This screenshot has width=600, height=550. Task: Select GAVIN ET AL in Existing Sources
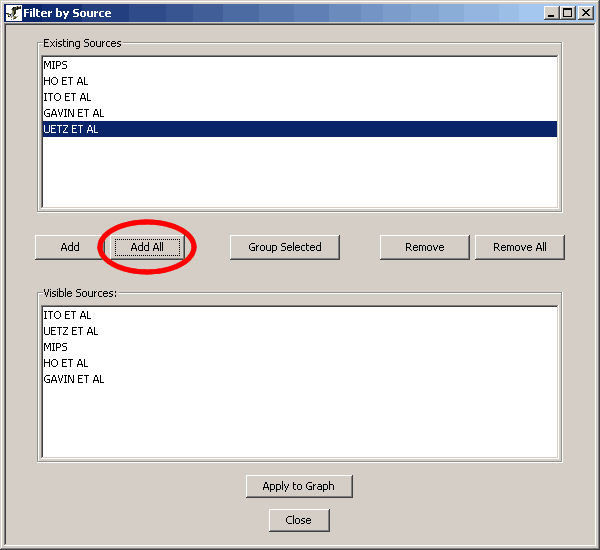(x=73, y=113)
